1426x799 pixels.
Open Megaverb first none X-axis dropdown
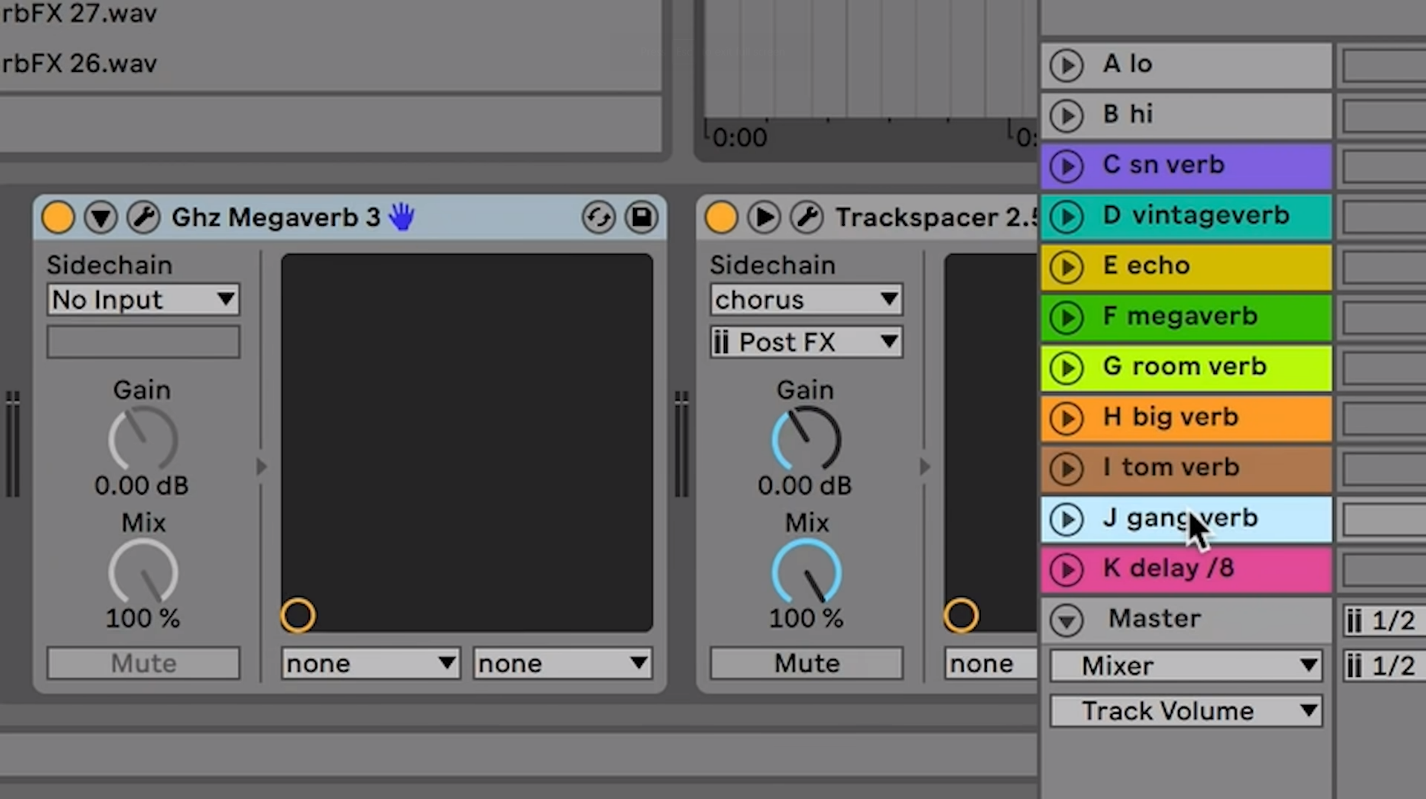[370, 663]
